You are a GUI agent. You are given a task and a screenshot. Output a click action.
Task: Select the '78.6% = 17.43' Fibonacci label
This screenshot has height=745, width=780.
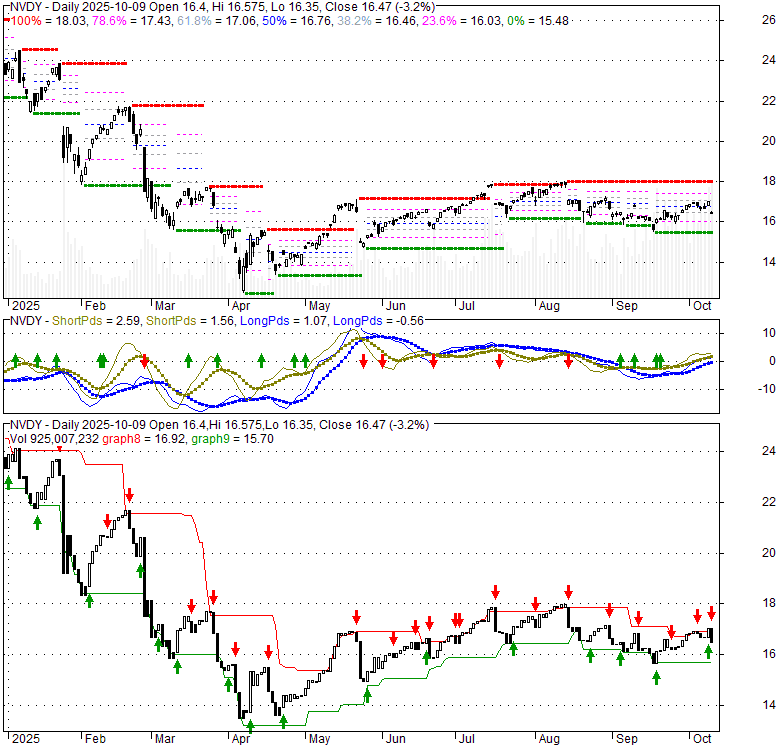pos(132,21)
